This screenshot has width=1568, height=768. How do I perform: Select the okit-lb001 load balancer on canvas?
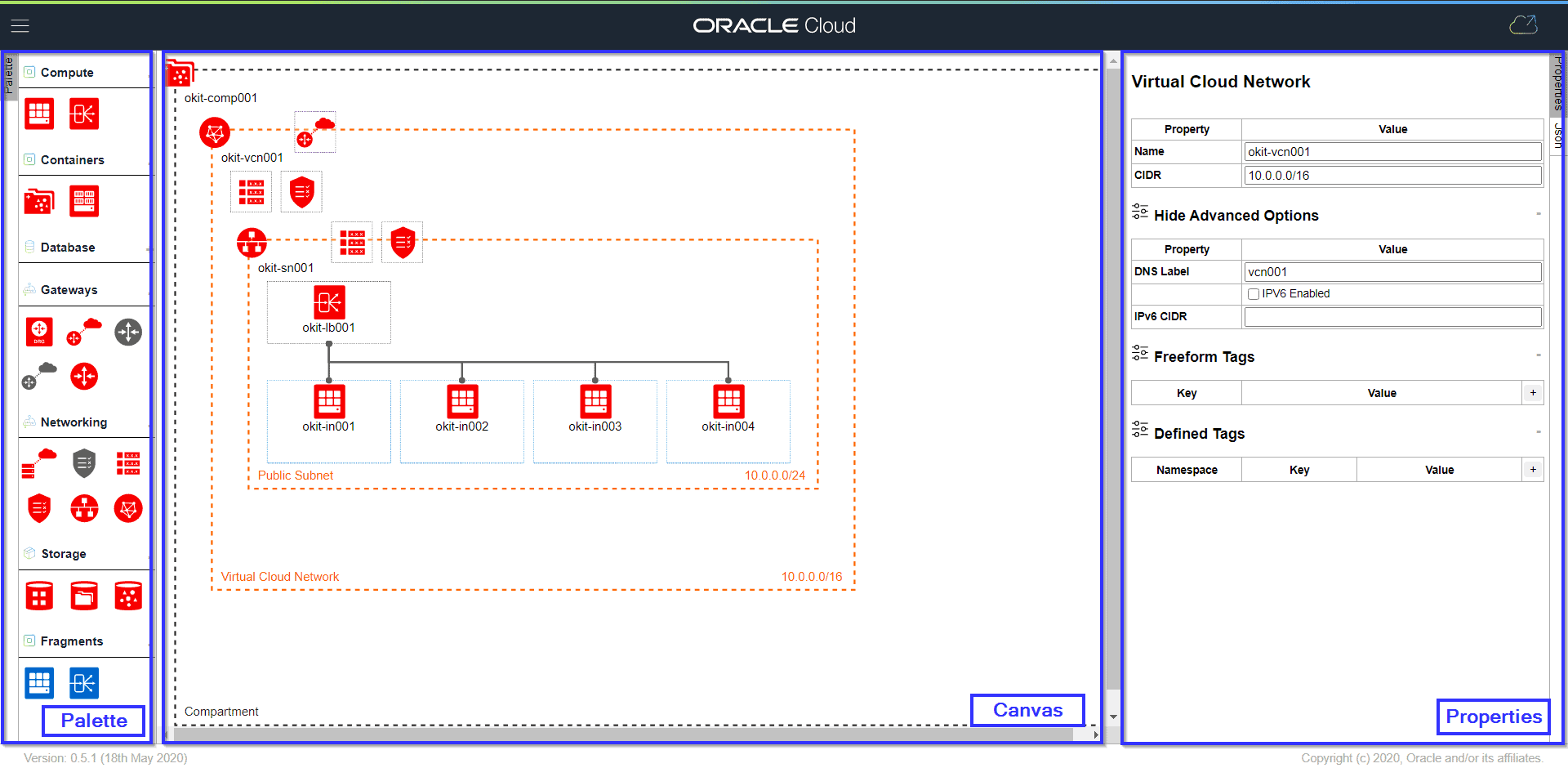[x=328, y=303]
